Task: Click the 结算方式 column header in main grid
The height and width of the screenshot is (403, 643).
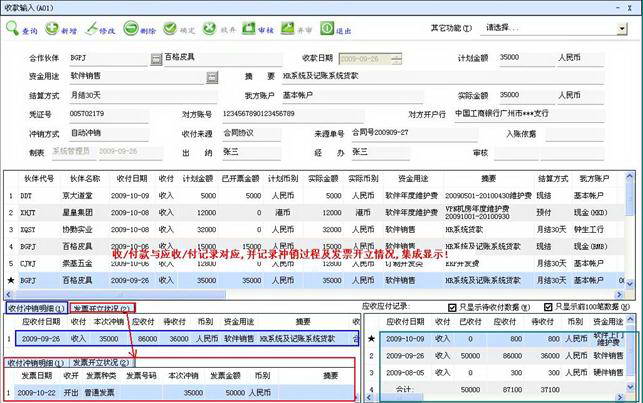Action: 552,179
